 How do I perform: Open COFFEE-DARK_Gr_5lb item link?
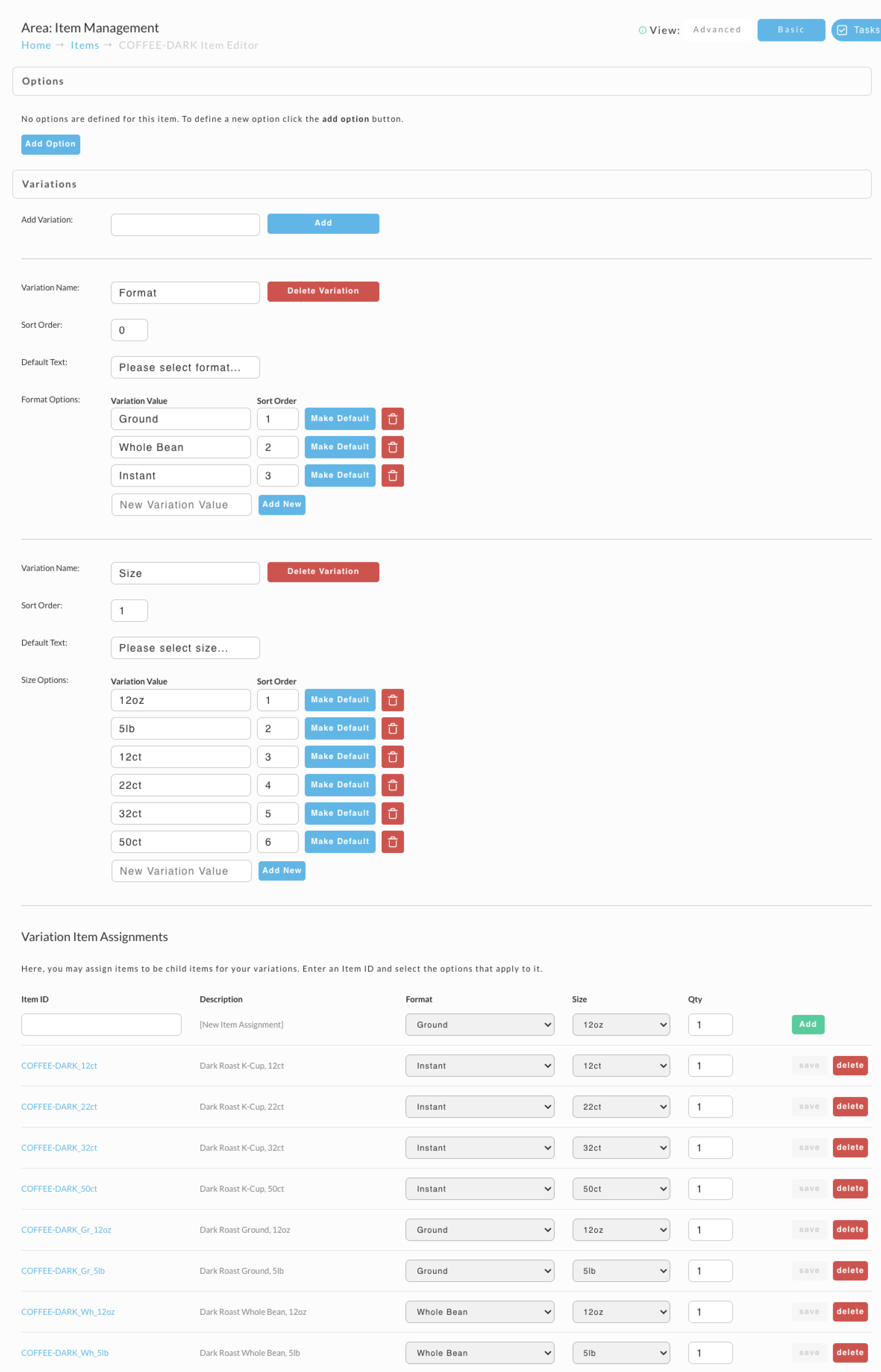pos(63,1271)
